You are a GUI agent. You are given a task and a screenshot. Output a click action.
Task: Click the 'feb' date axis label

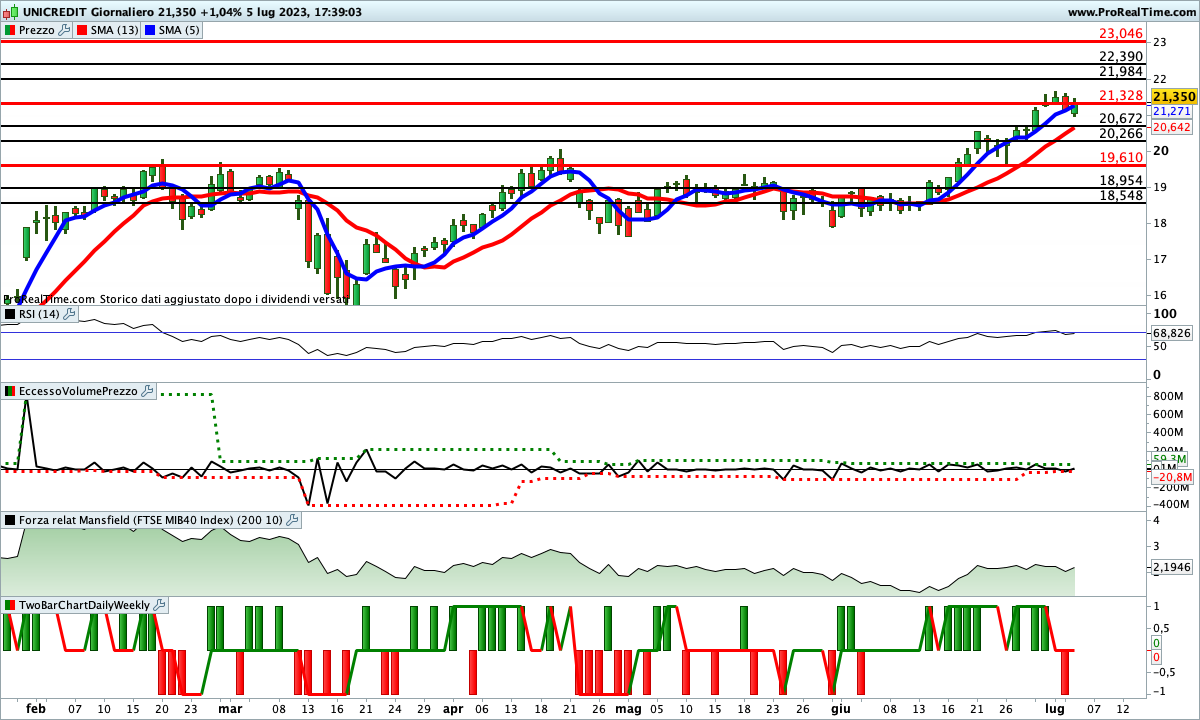point(36,708)
